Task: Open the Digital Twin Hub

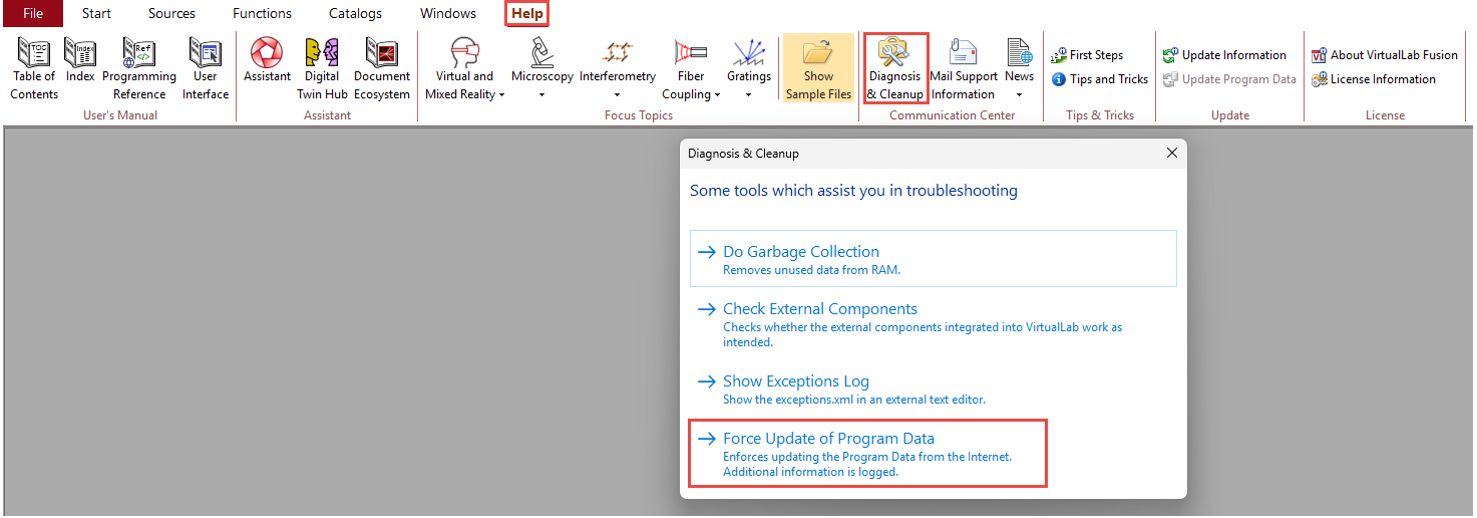Action: (322, 68)
